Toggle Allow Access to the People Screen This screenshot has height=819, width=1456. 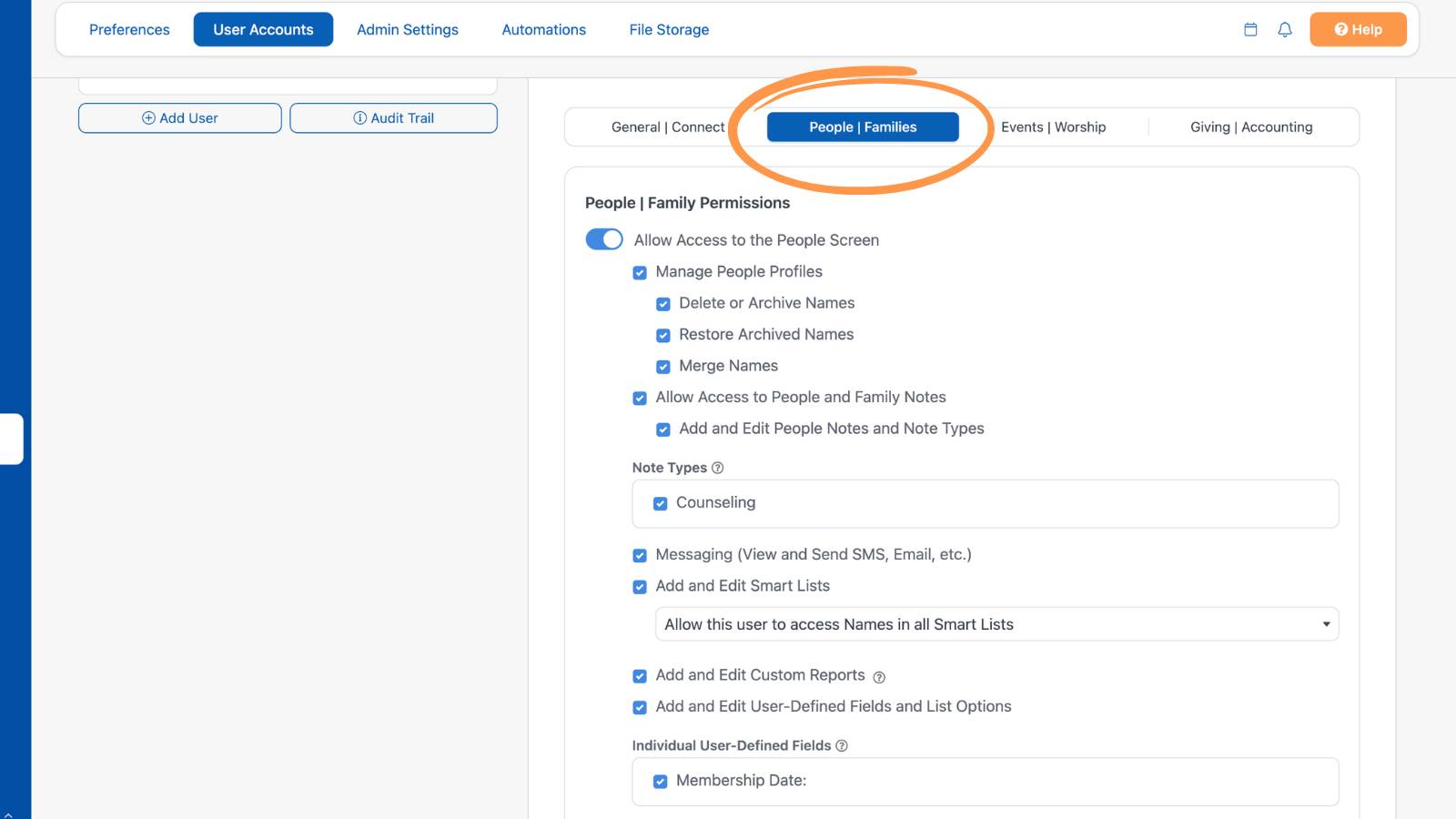(x=604, y=239)
